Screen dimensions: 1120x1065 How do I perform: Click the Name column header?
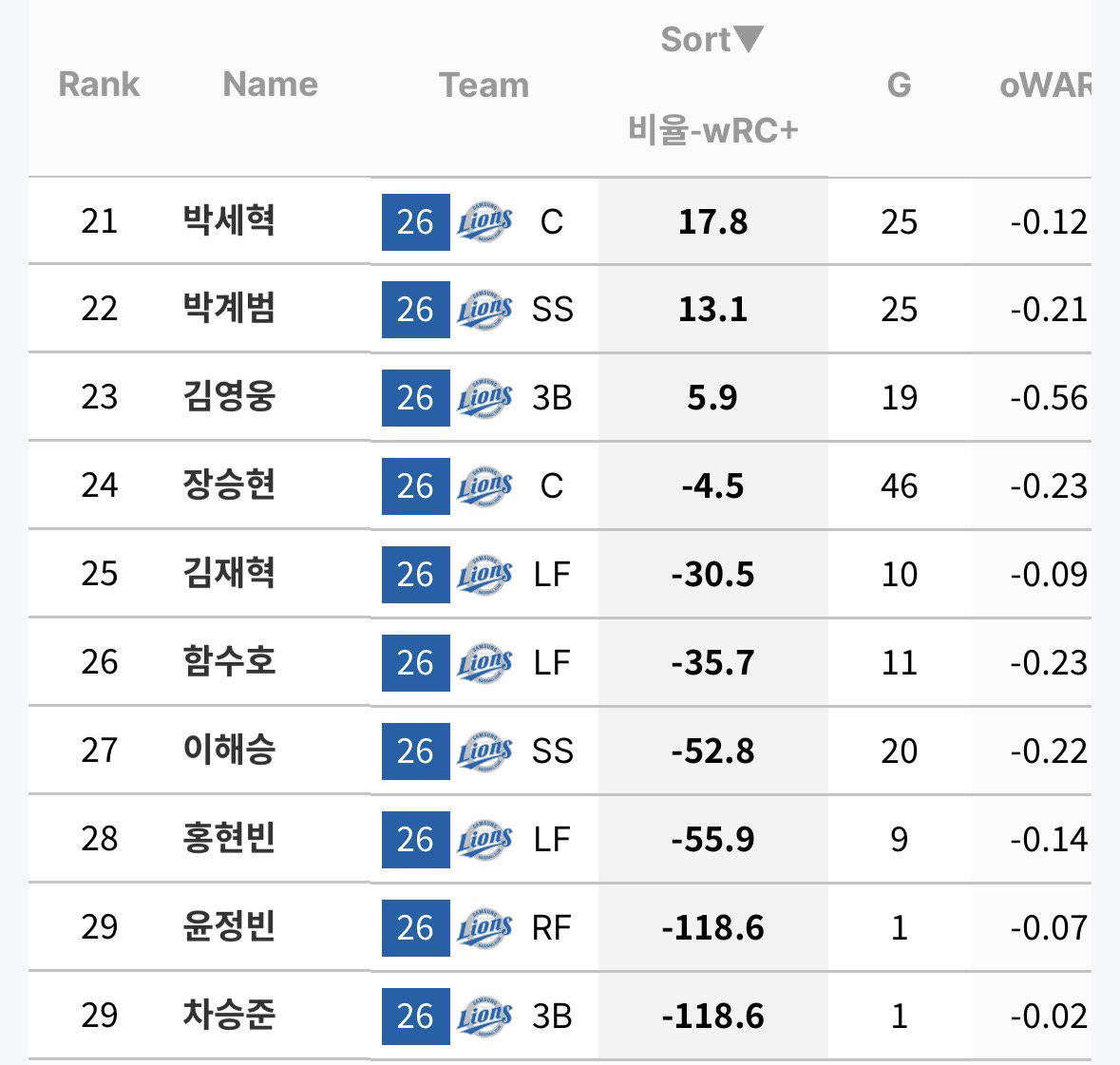271,85
